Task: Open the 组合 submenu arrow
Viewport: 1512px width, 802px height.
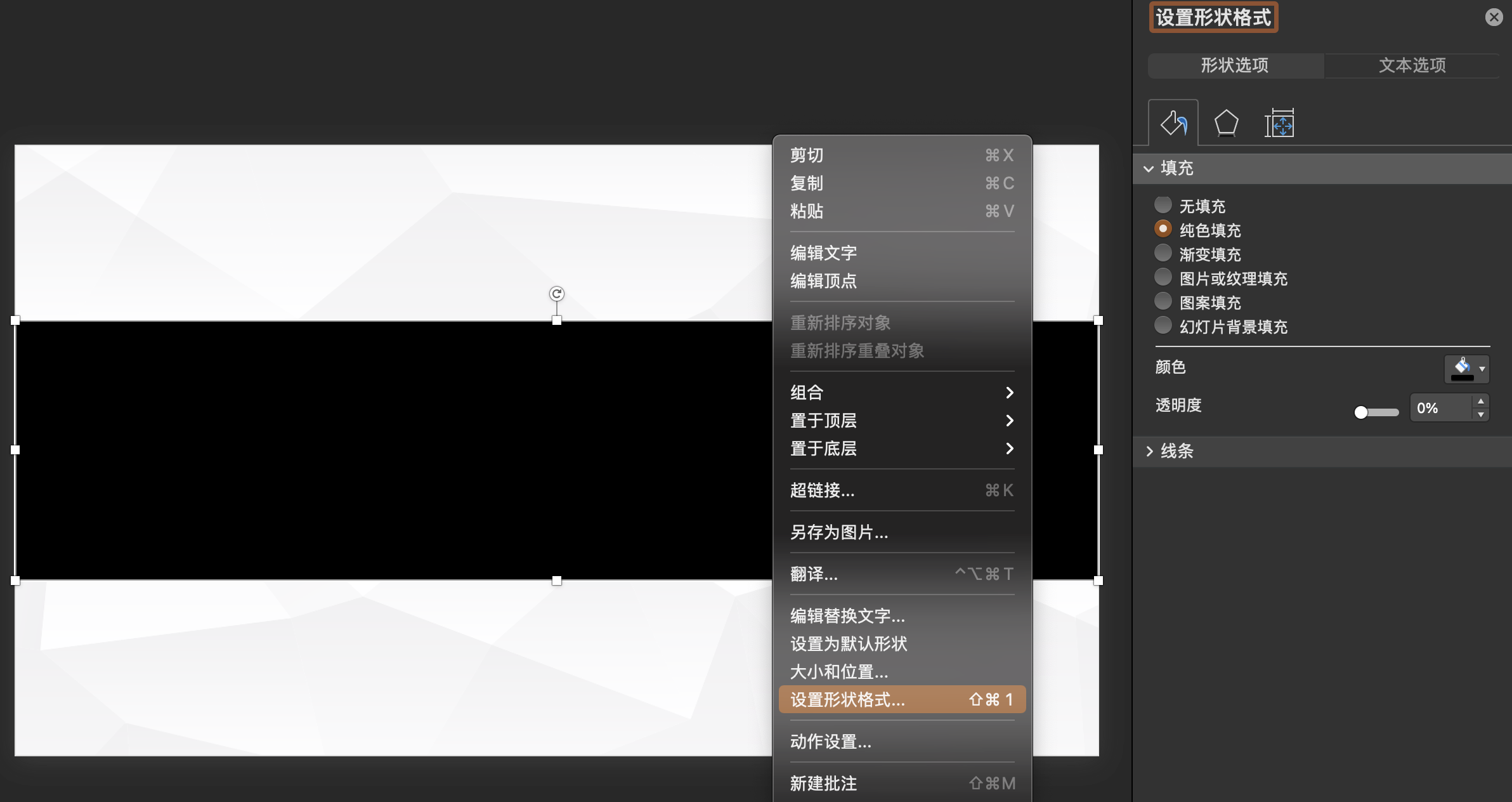Action: (1010, 393)
